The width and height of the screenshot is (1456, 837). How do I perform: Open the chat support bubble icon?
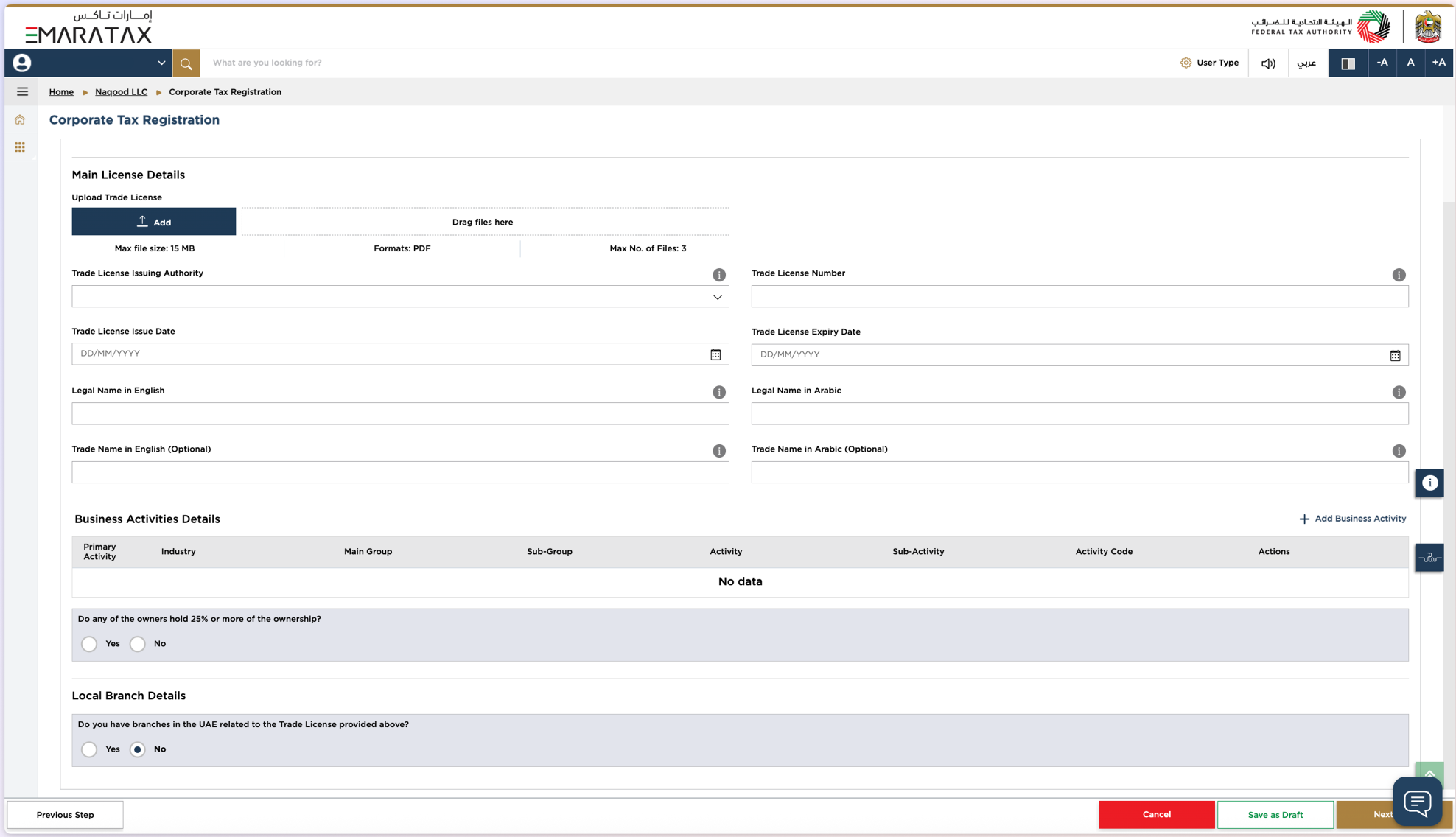[x=1416, y=802]
